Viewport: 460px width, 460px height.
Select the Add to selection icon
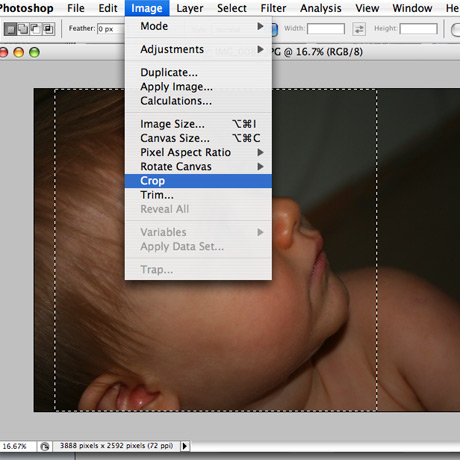(x=23, y=29)
